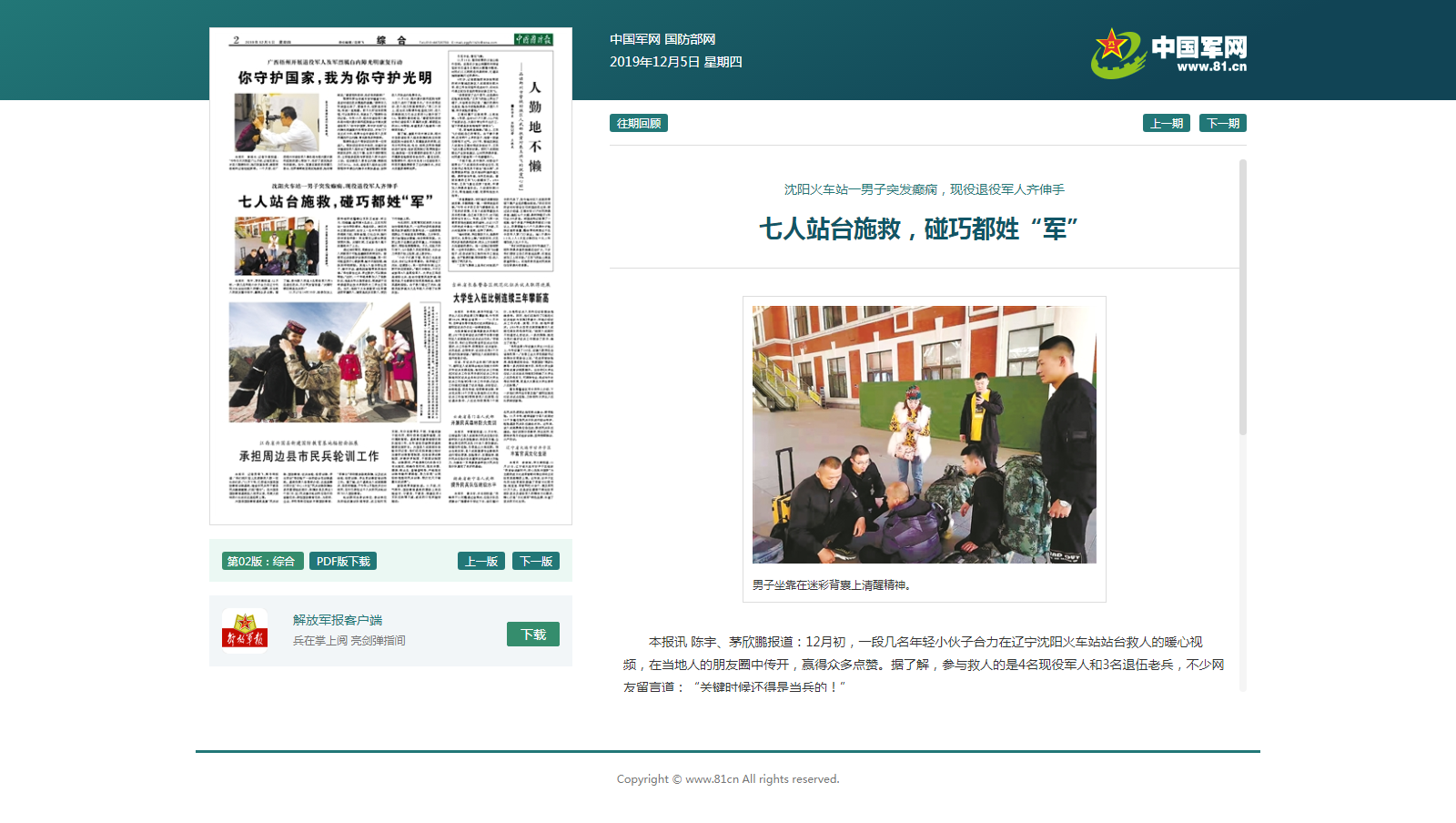Open the 往期回顾 archive button
Screen dimensions: 1456x823
[638, 123]
